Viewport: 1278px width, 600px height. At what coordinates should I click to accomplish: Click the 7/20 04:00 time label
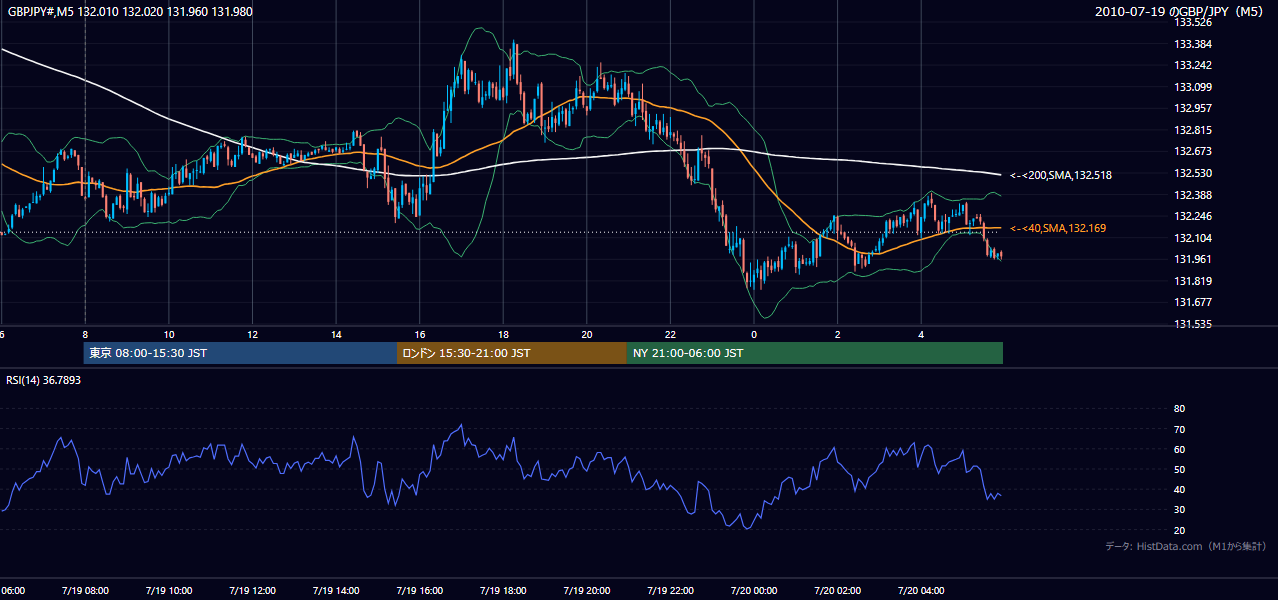click(921, 590)
